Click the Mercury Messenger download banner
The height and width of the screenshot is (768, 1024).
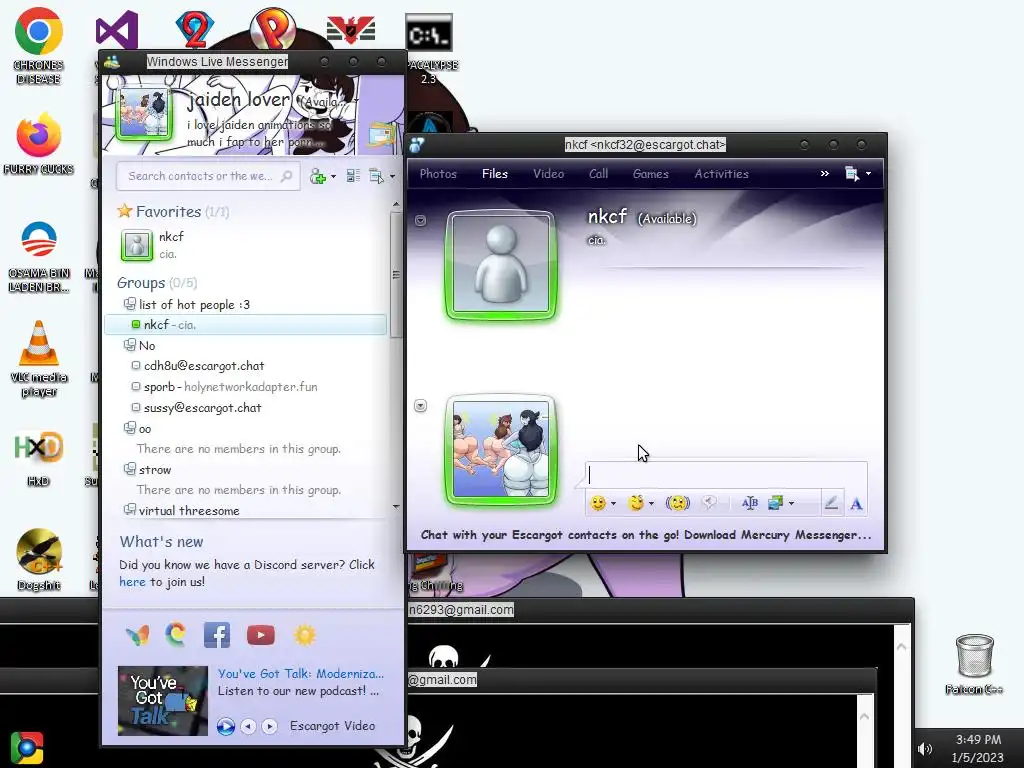pos(646,535)
